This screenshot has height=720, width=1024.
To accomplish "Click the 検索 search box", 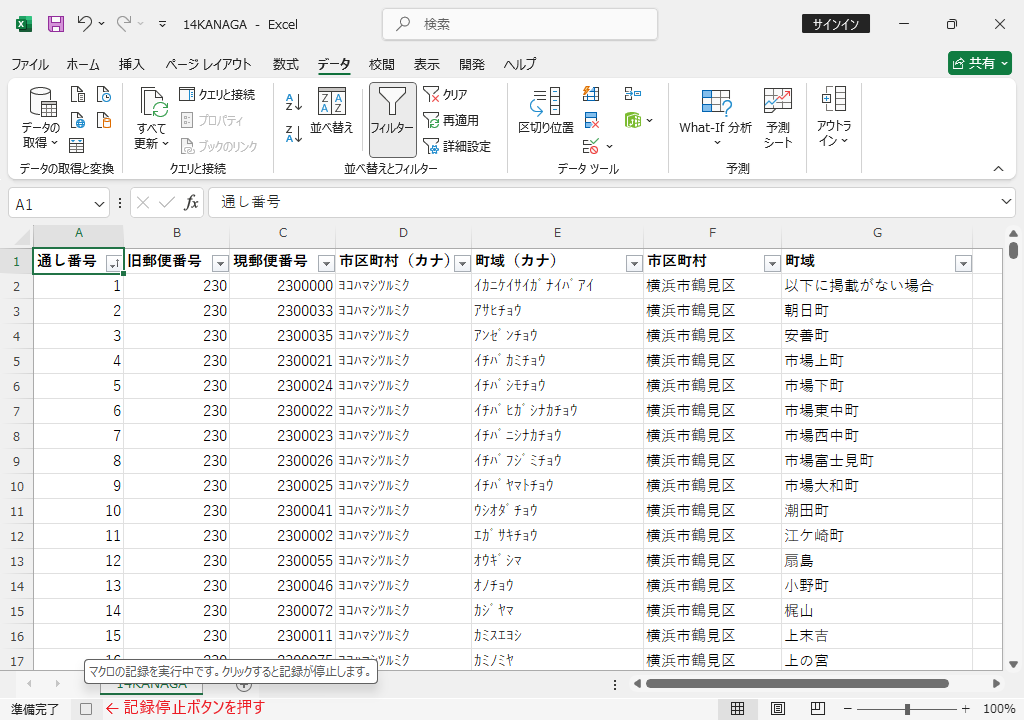I will [520, 24].
